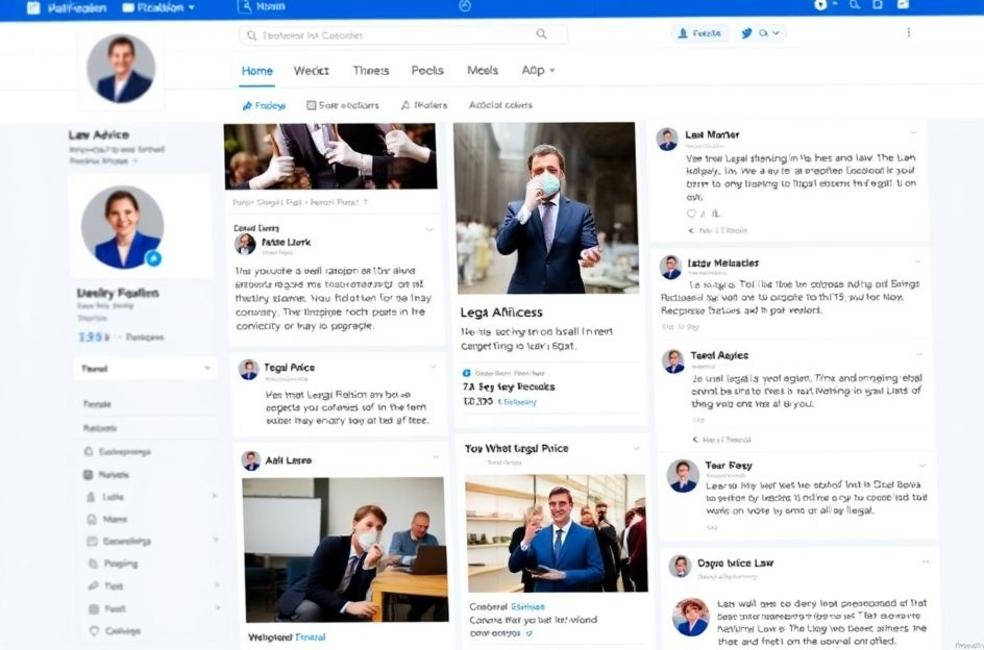Click the verified badge on the sidebar profile photo

coord(154,258)
